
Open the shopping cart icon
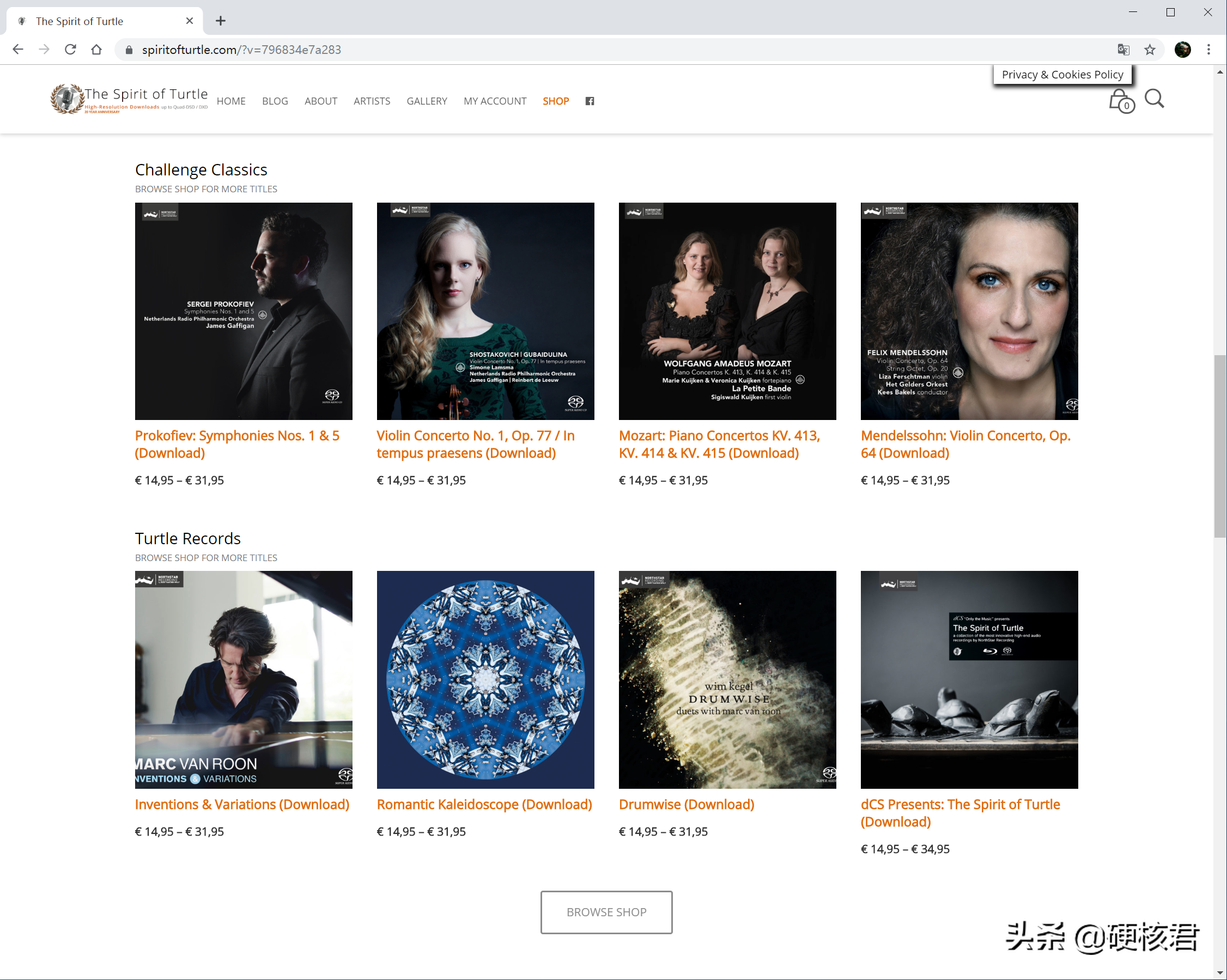coord(1121,101)
